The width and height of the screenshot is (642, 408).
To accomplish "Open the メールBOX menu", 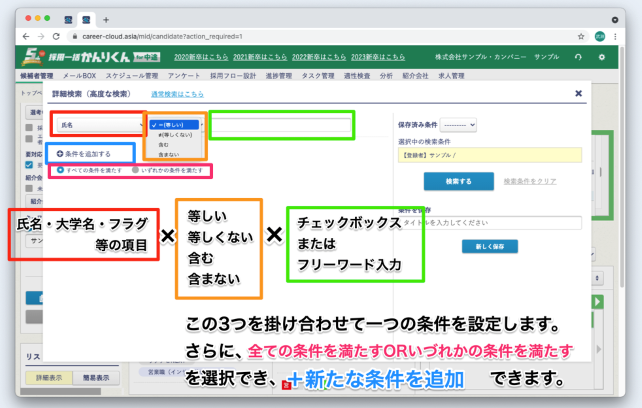I will [x=79, y=76].
